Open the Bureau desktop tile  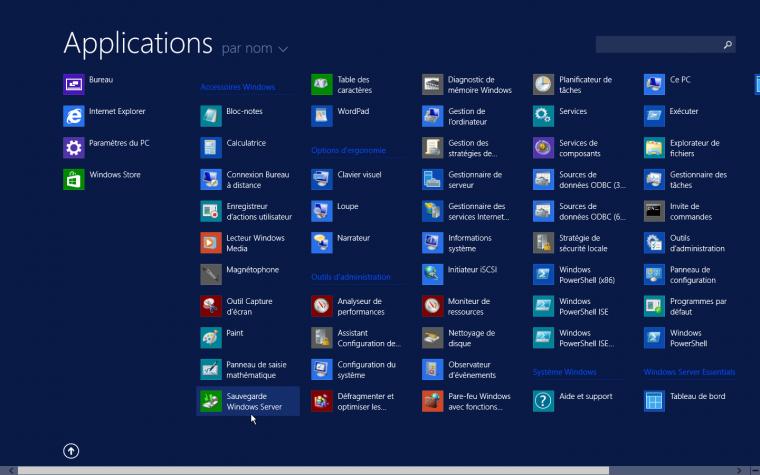pyautogui.click(x=74, y=84)
